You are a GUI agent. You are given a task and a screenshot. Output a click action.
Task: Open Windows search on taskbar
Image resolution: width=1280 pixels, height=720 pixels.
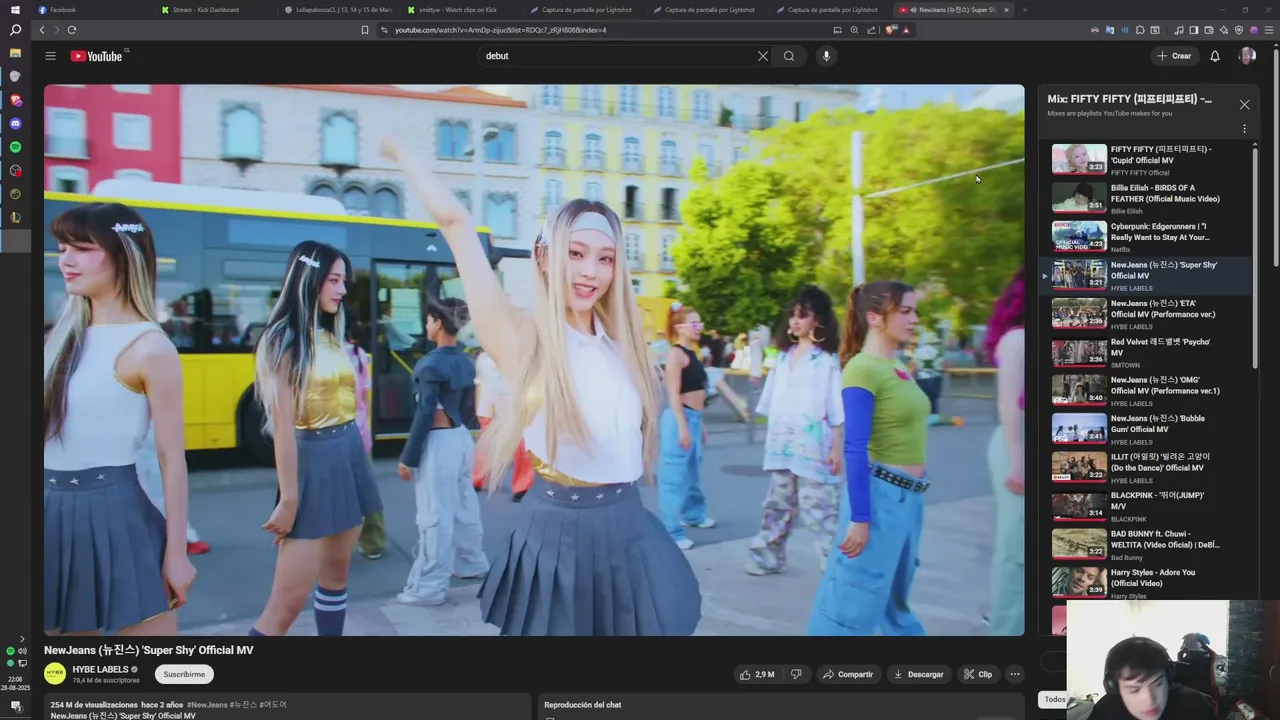tap(15, 30)
